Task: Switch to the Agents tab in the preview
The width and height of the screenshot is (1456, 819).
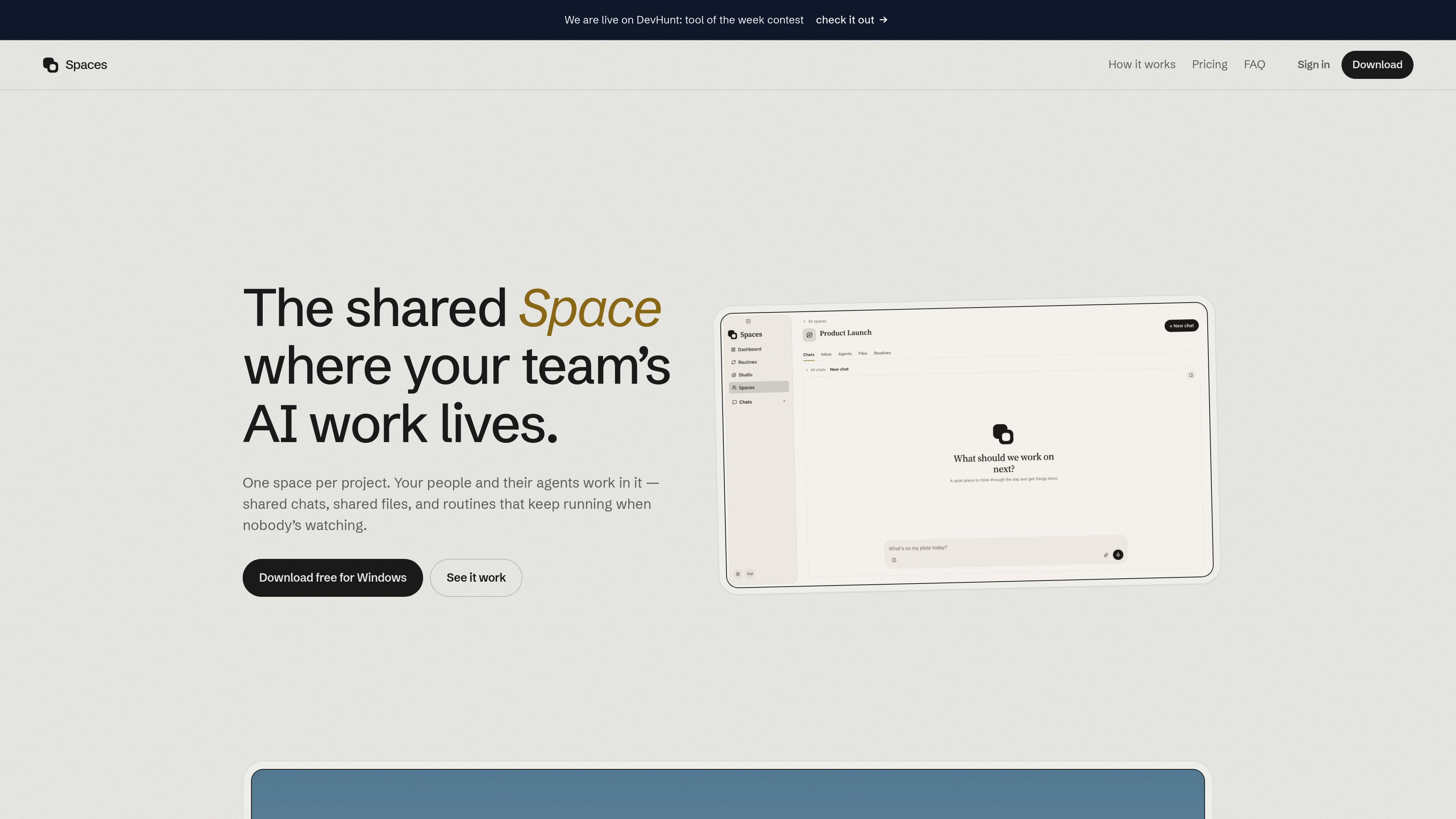Action: coord(845,354)
